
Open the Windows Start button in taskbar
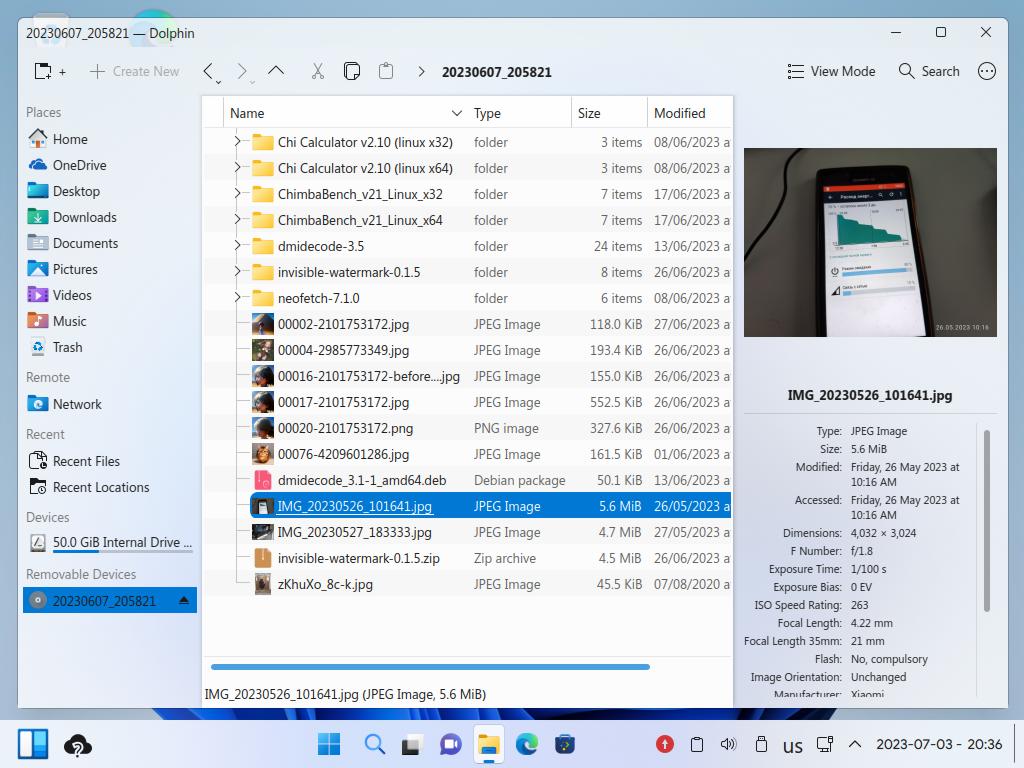point(328,744)
